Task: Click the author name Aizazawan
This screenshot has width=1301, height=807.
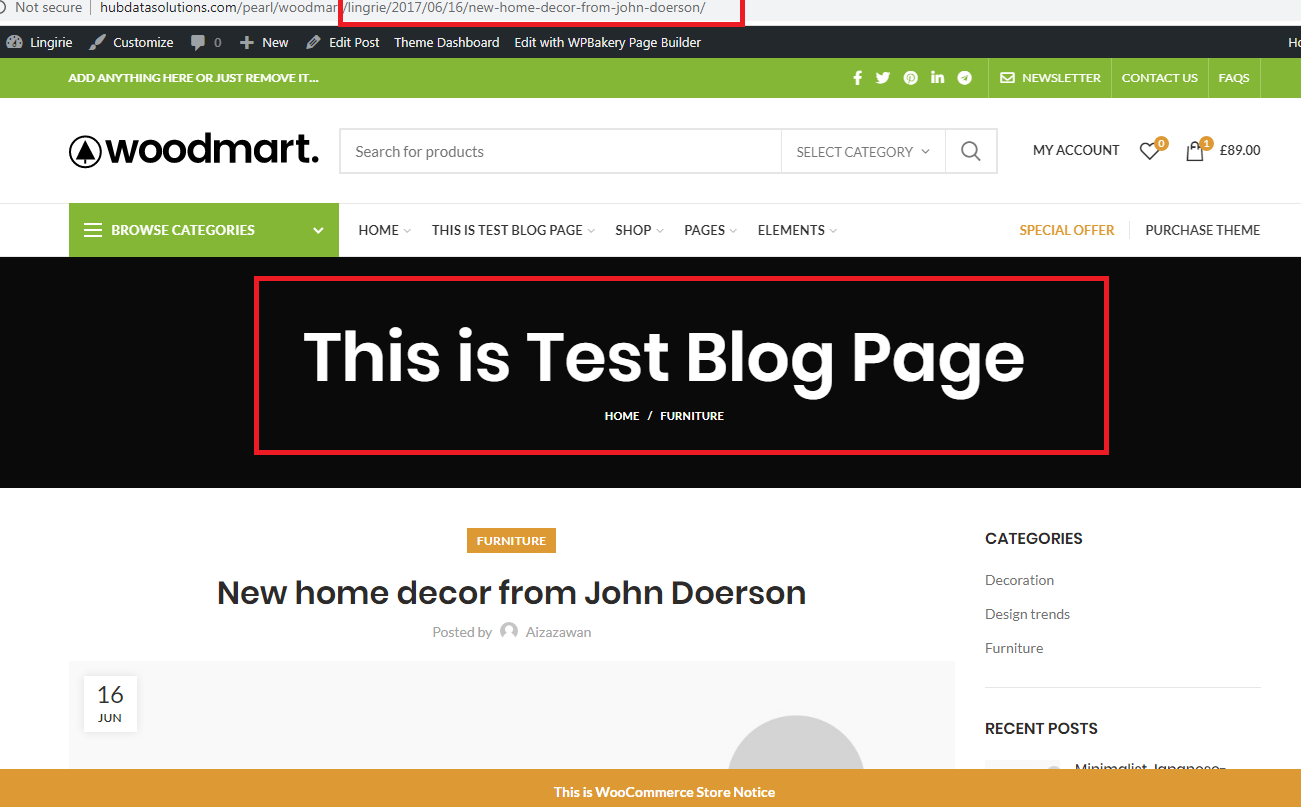Action: [558, 632]
